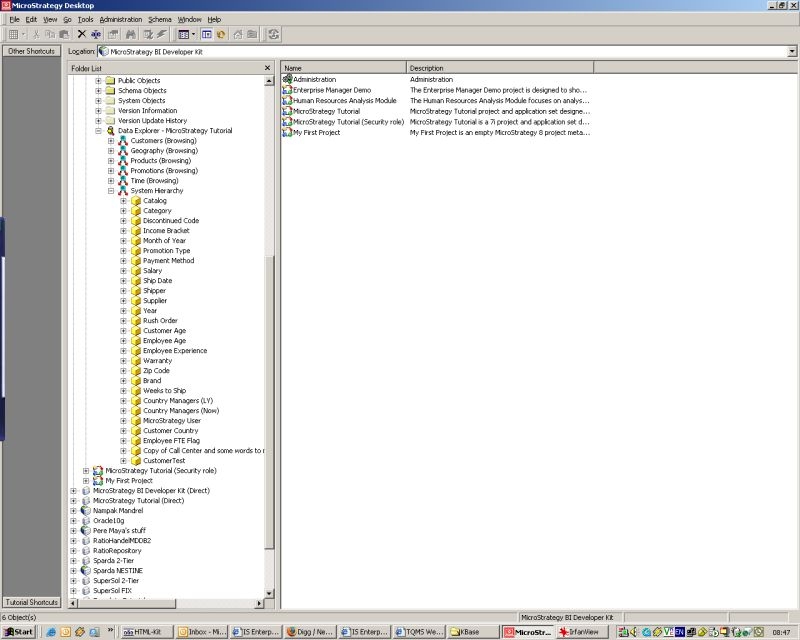Click the Delete (X) toolbar icon
Image resolution: width=800 pixels, height=640 pixels.
point(82,34)
